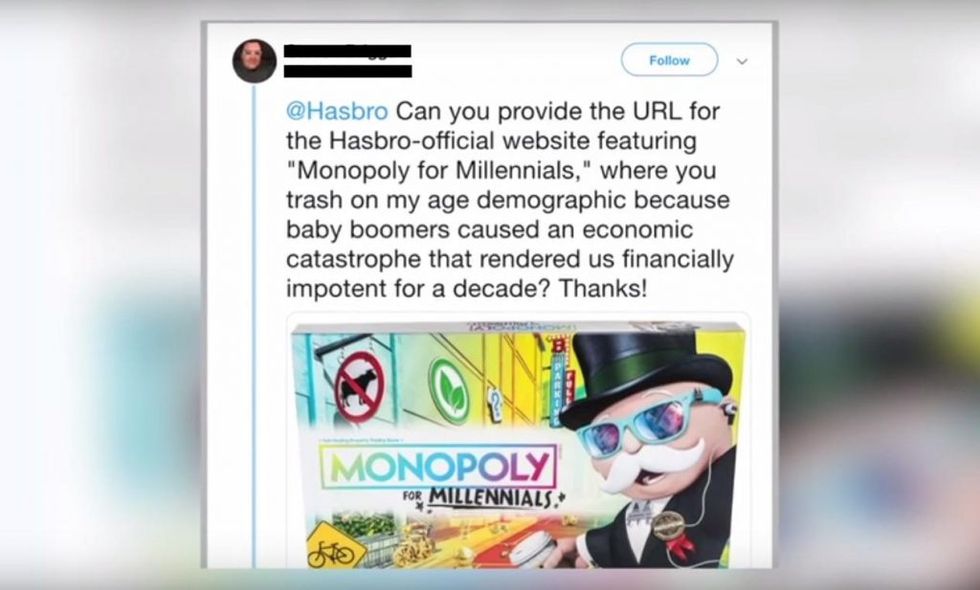The width and height of the screenshot is (980, 590).
Task: Click Mr. Monopoly's black top hat
Action: click(644, 374)
